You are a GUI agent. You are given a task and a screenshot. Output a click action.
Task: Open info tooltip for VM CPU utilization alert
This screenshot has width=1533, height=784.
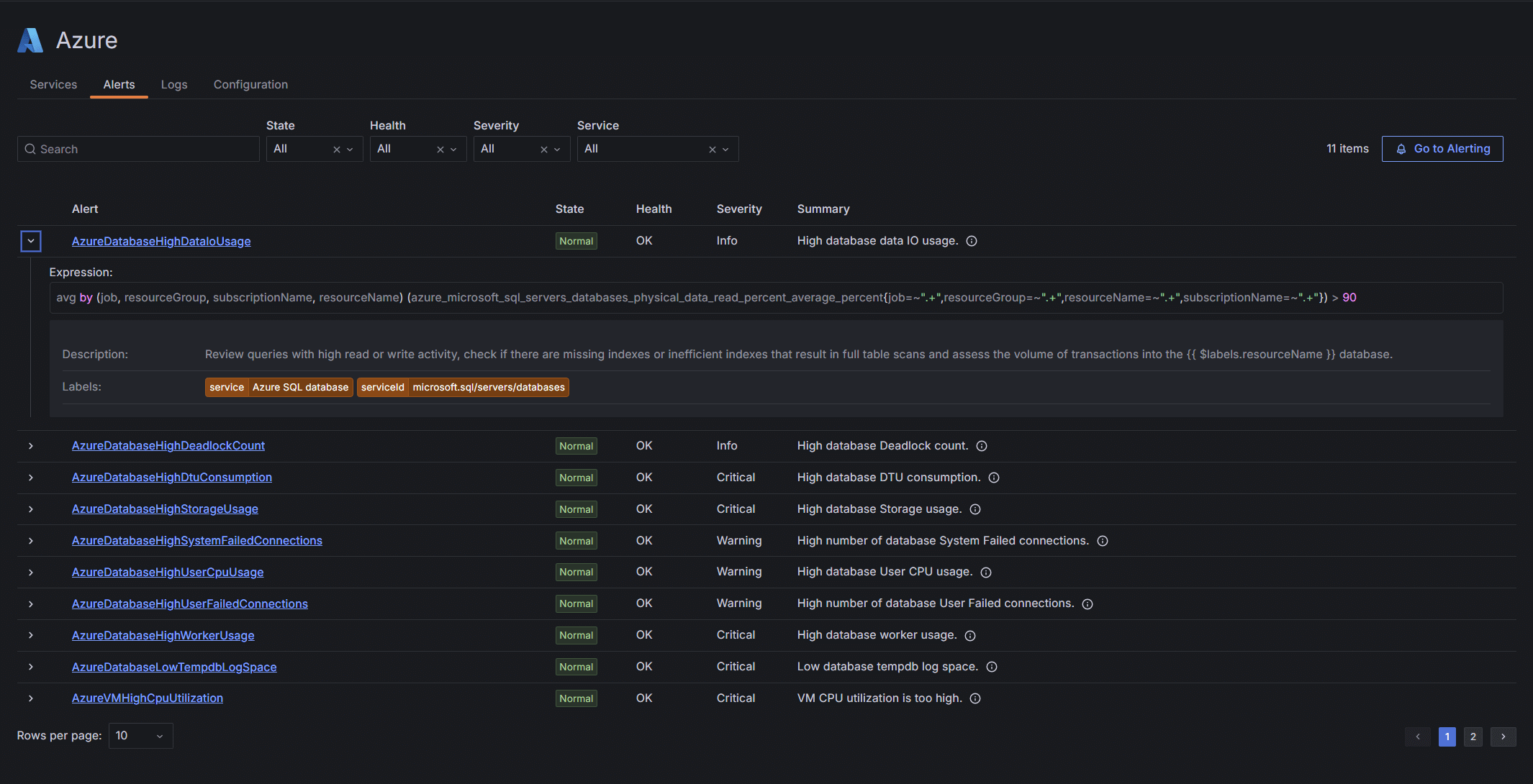(975, 698)
